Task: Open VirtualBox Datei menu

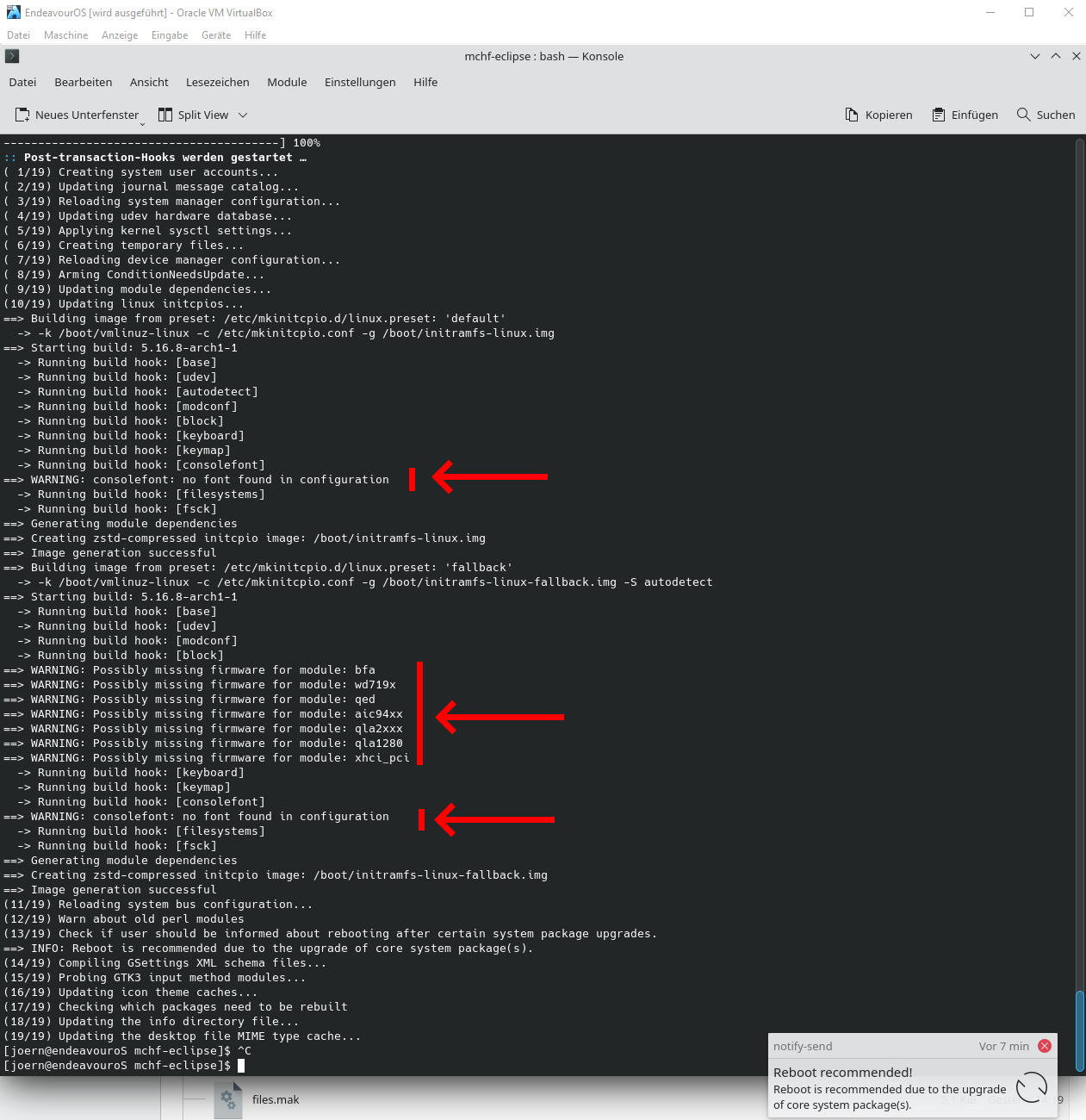Action: [x=18, y=35]
